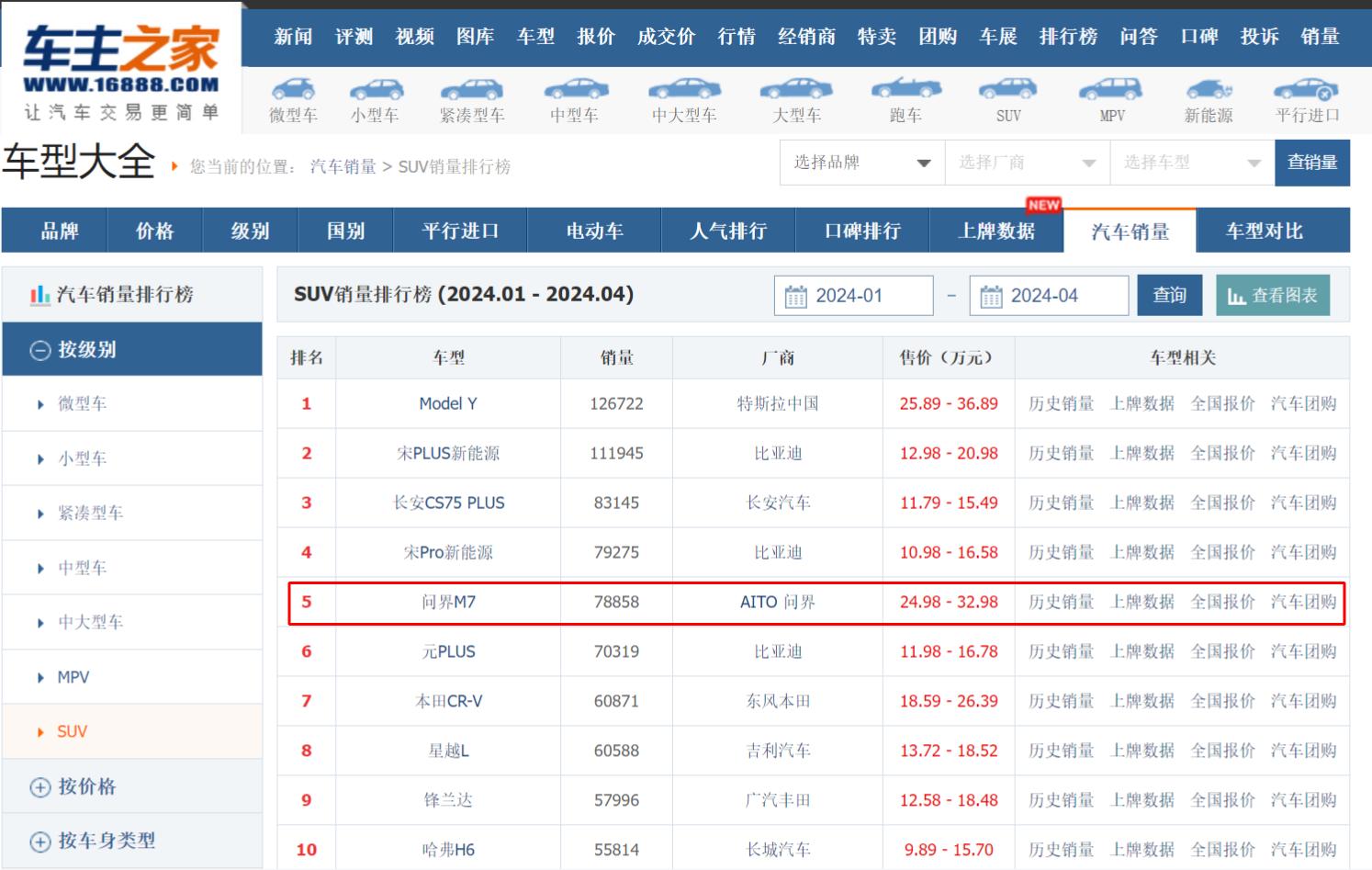
Task: Click the AITO 问界 manufacturer link
Action: pos(778,602)
